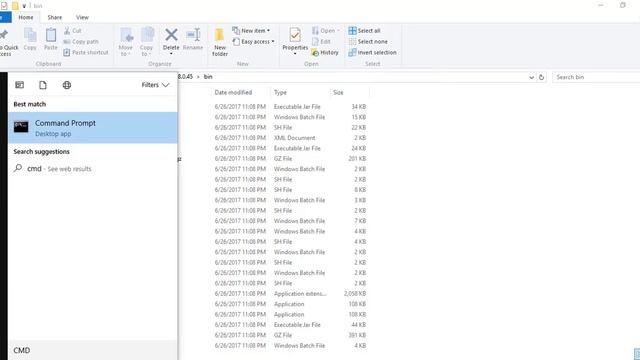Select Web filter globe icon
The height and width of the screenshot is (360, 640).
67,85
